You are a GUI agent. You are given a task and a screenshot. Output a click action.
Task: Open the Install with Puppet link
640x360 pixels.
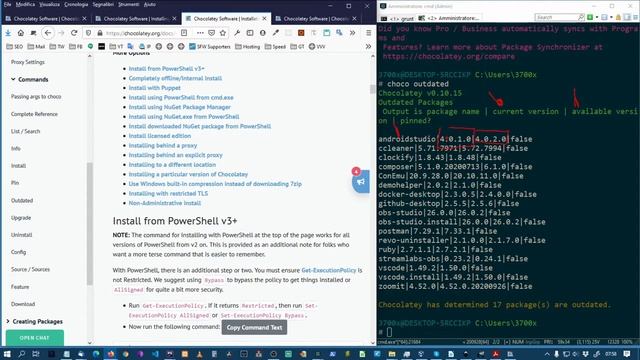pos(155,88)
